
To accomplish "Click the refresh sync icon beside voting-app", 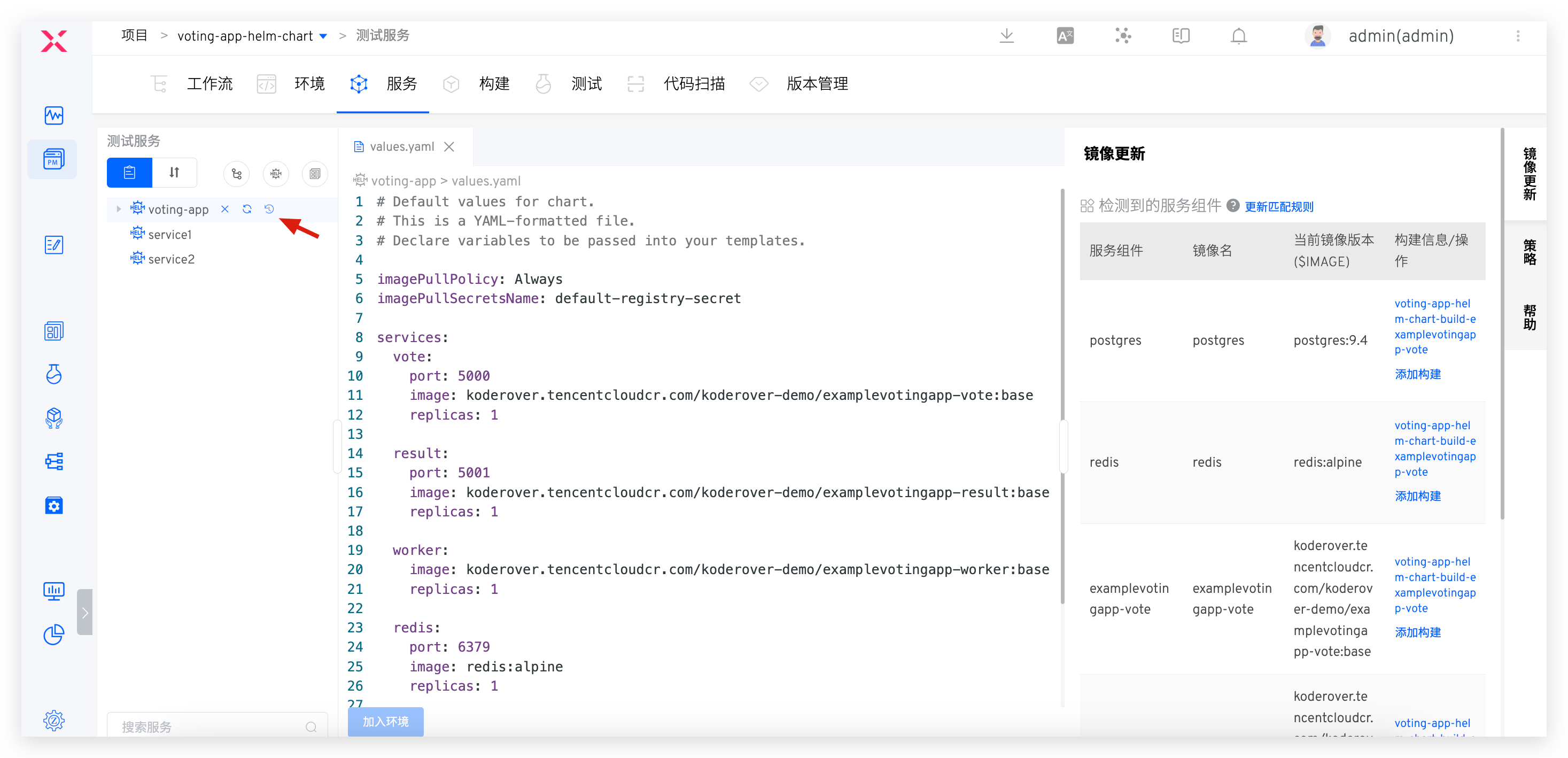I will 246,209.
